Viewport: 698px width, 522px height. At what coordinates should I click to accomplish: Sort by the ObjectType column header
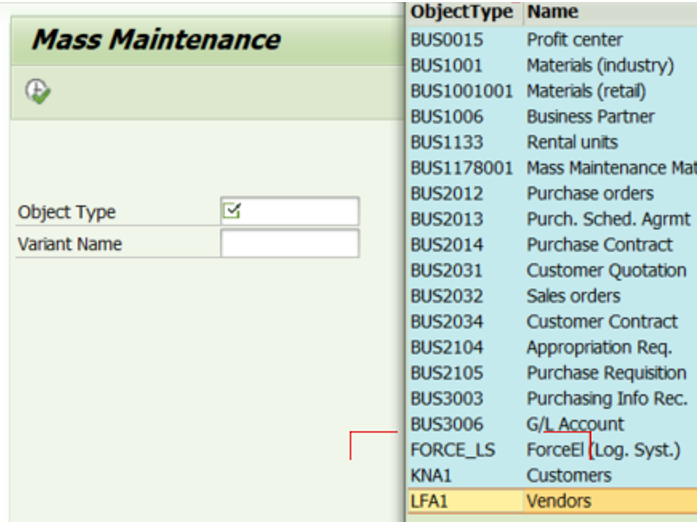point(462,12)
